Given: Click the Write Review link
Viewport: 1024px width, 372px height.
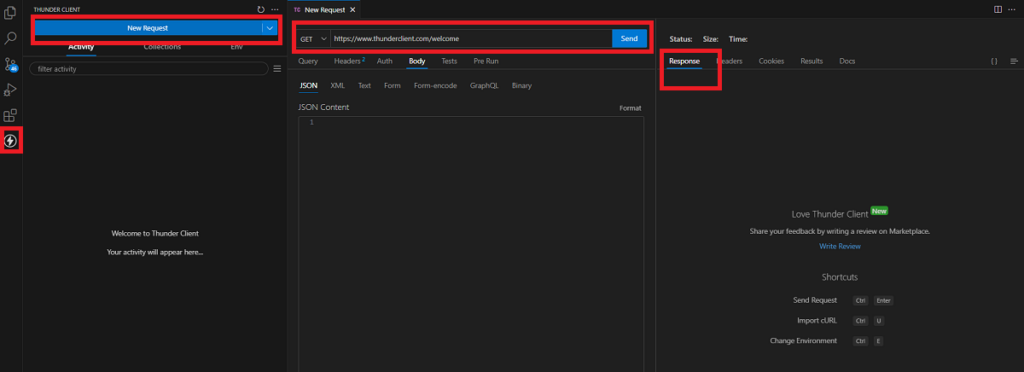Looking at the screenshot, I should pos(840,246).
